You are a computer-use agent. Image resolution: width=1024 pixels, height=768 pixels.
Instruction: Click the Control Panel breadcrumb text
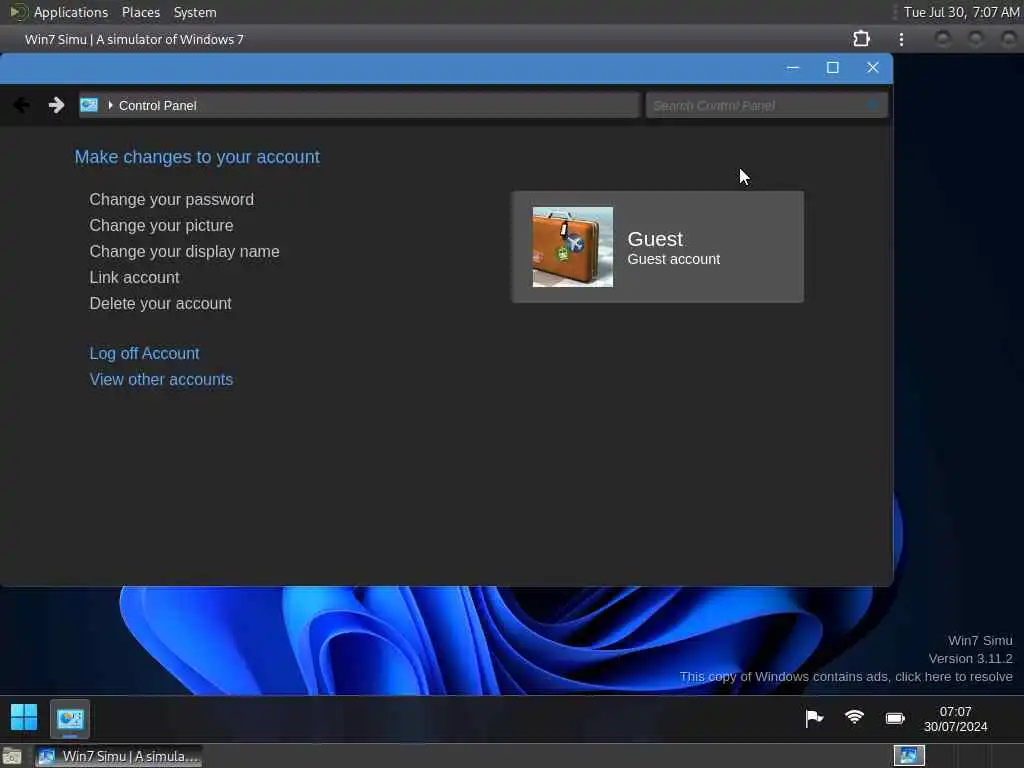(157, 105)
